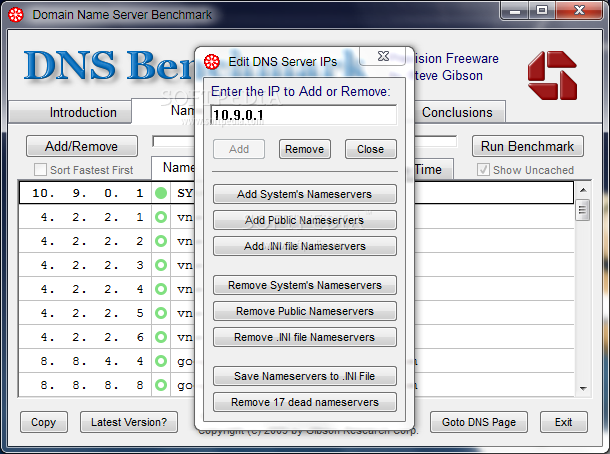Close the Edit DNS Server IPs dialog with X
Image resolution: width=610 pixels, height=454 pixels.
tap(383, 56)
